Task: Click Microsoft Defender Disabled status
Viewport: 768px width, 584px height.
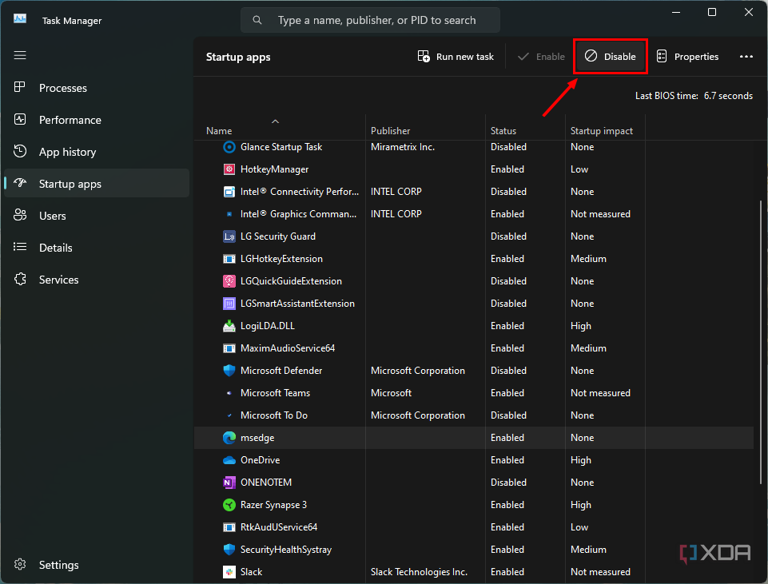Action: (x=508, y=371)
